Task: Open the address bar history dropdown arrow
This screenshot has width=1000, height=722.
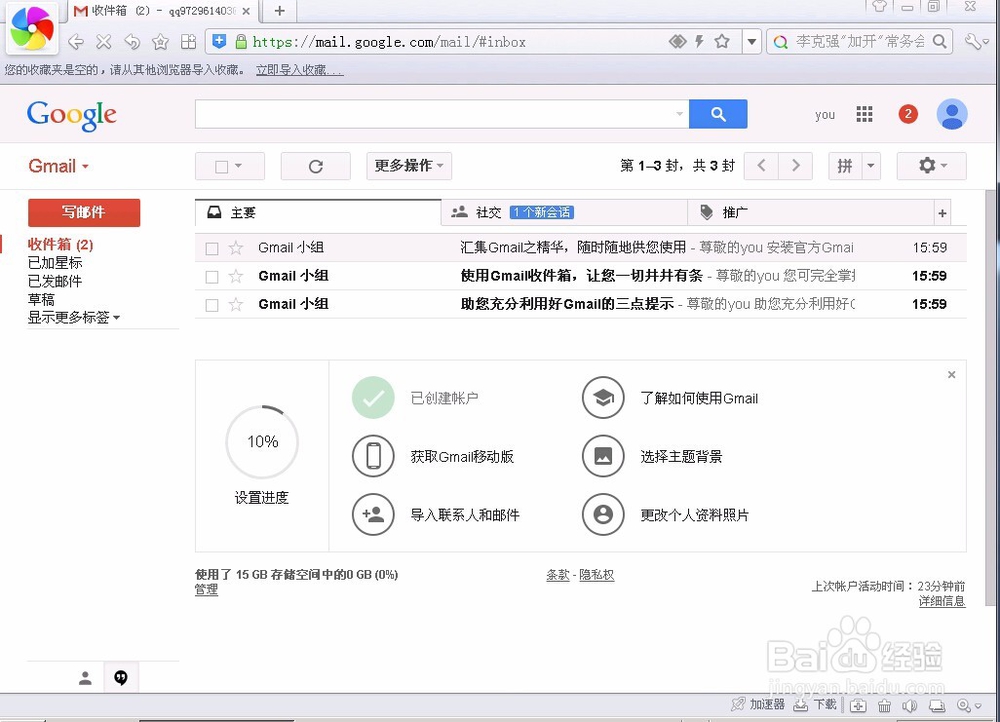Action: (x=752, y=42)
